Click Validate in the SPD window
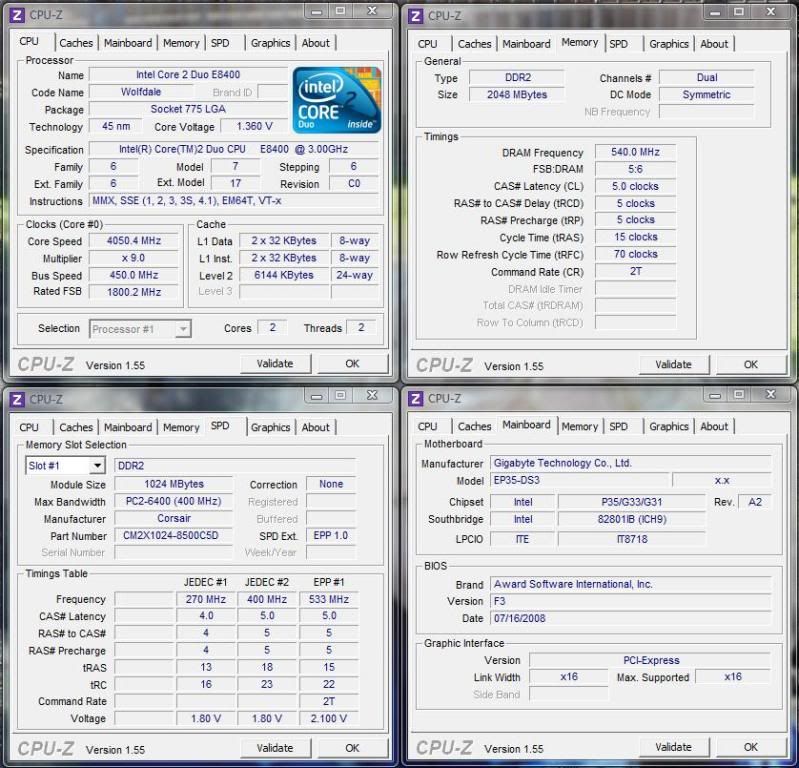Screen dimensions: 799x768 click(x=275, y=748)
